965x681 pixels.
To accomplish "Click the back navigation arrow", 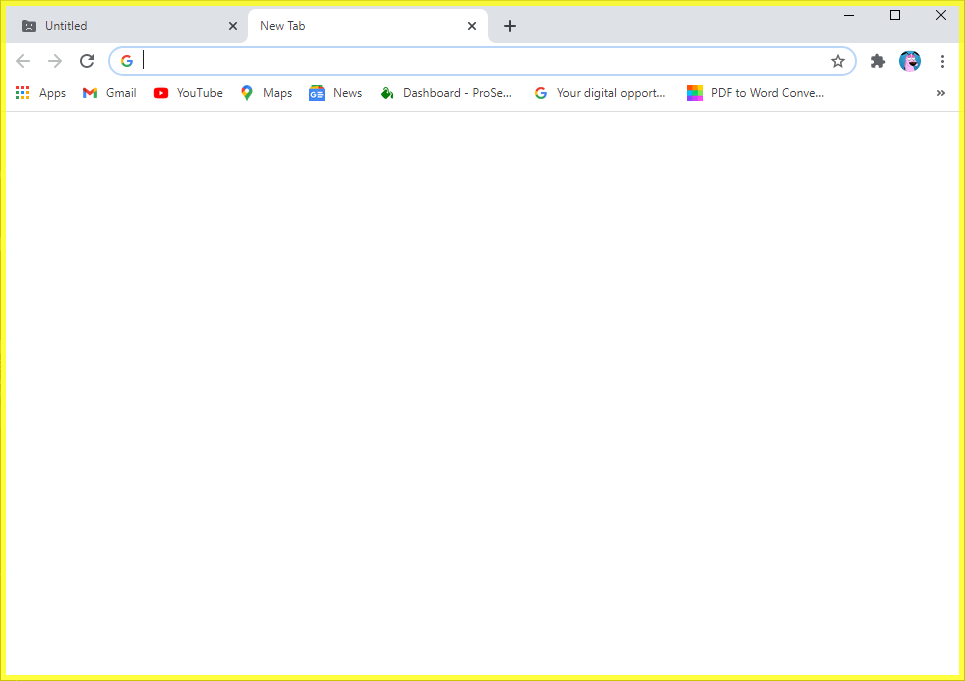I will tap(23, 60).
